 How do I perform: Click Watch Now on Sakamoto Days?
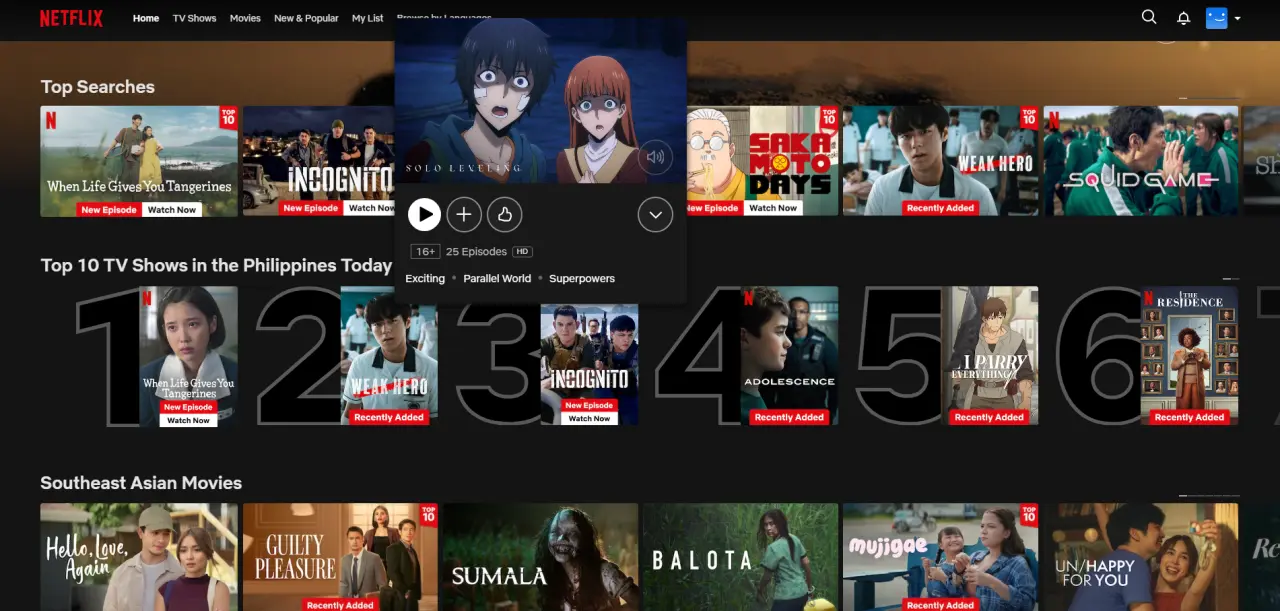[774, 209]
